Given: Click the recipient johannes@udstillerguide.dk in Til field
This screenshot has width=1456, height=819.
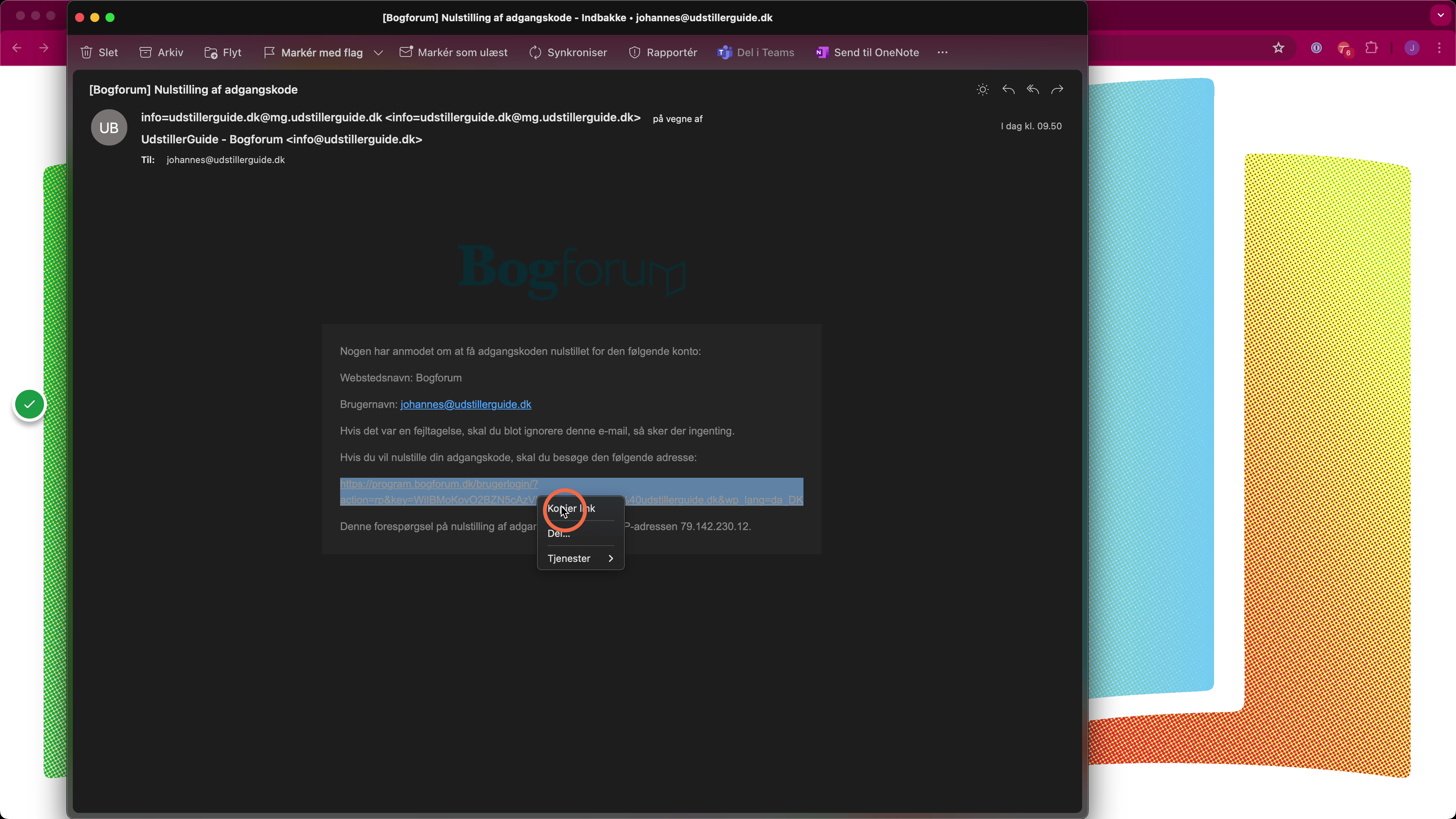Looking at the screenshot, I should pos(226,160).
